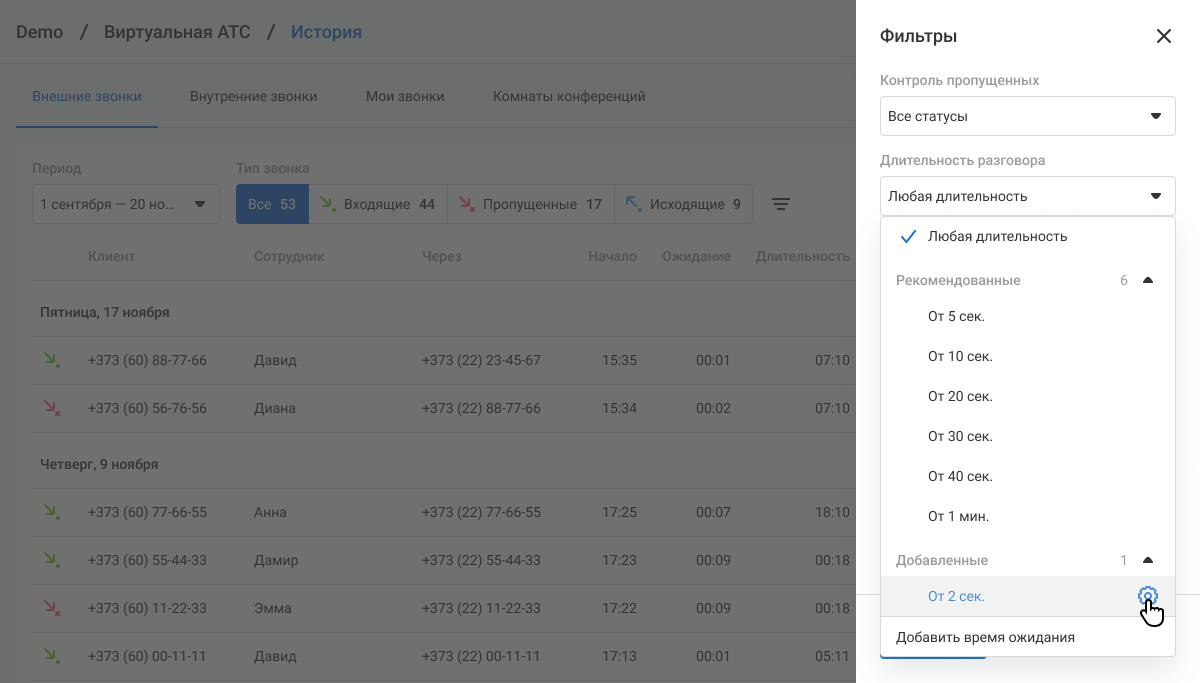Click the incoming call arrow icon for Анна

coord(51,512)
